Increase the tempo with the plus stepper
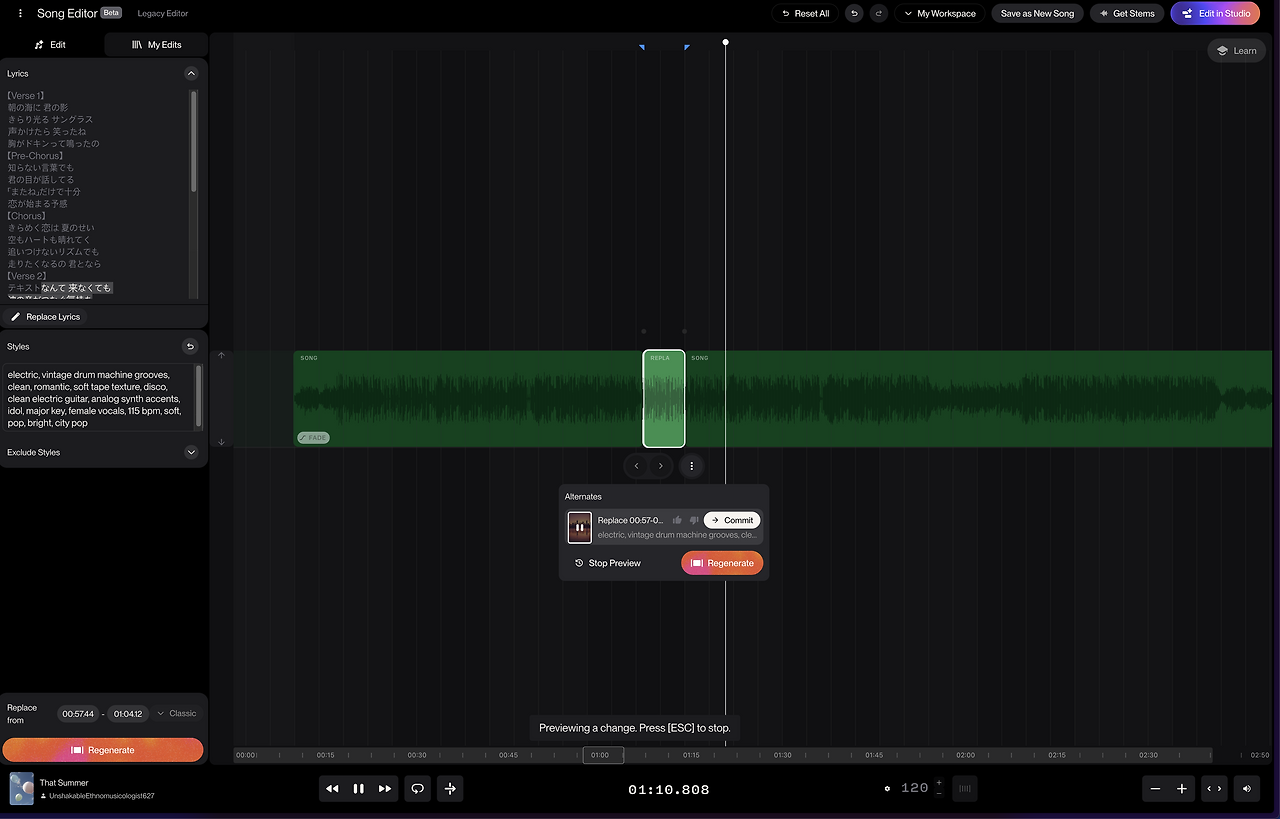1280x819 pixels. tap(939, 783)
